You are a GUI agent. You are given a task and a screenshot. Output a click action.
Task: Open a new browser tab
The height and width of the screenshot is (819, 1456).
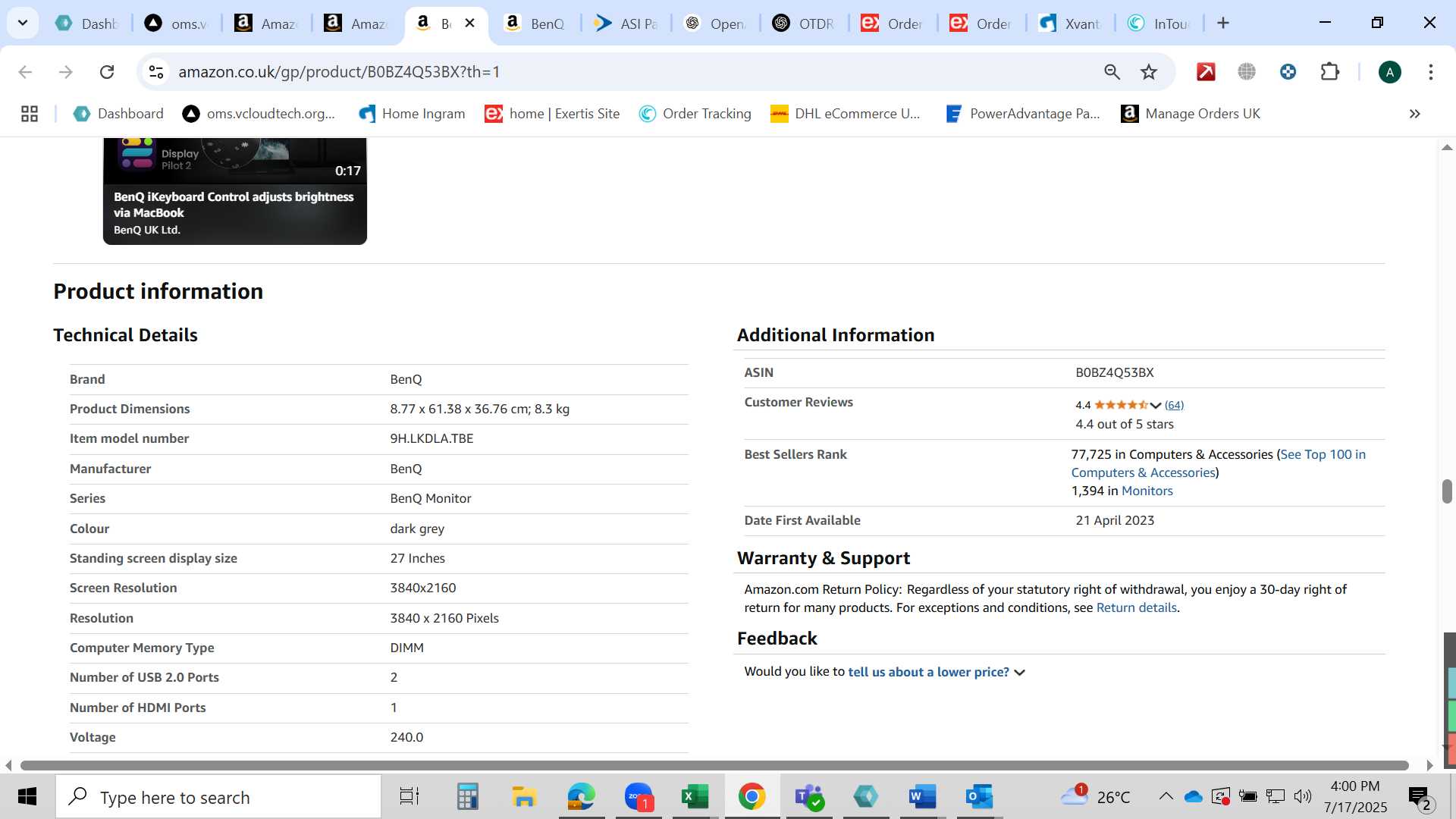1223,23
